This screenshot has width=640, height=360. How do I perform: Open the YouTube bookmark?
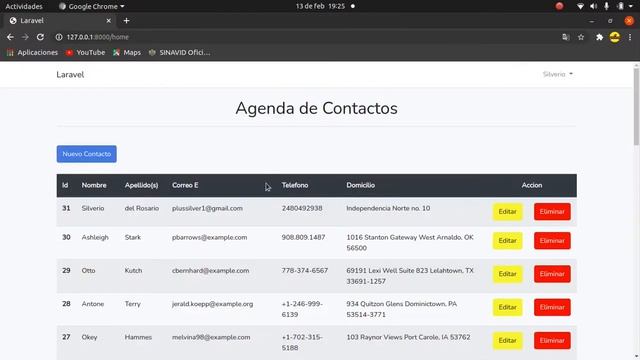point(86,53)
